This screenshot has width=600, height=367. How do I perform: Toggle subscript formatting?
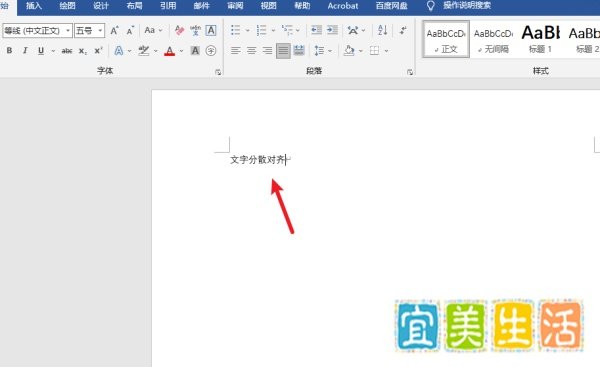[83, 51]
